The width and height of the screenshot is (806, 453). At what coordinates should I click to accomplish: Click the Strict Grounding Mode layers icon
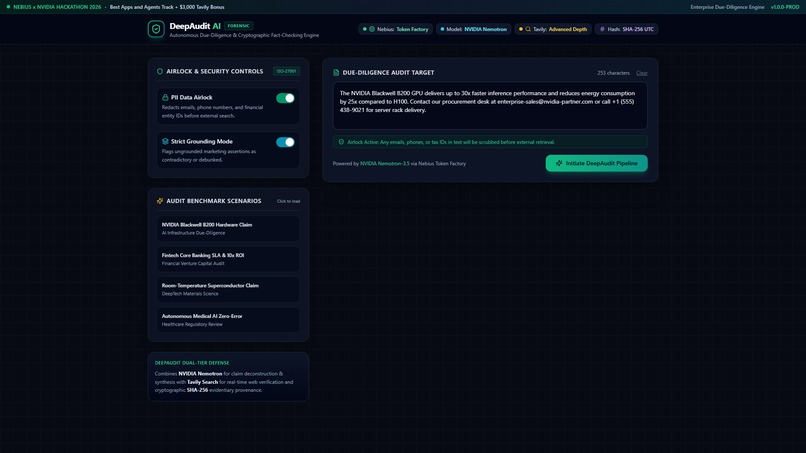(x=165, y=141)
